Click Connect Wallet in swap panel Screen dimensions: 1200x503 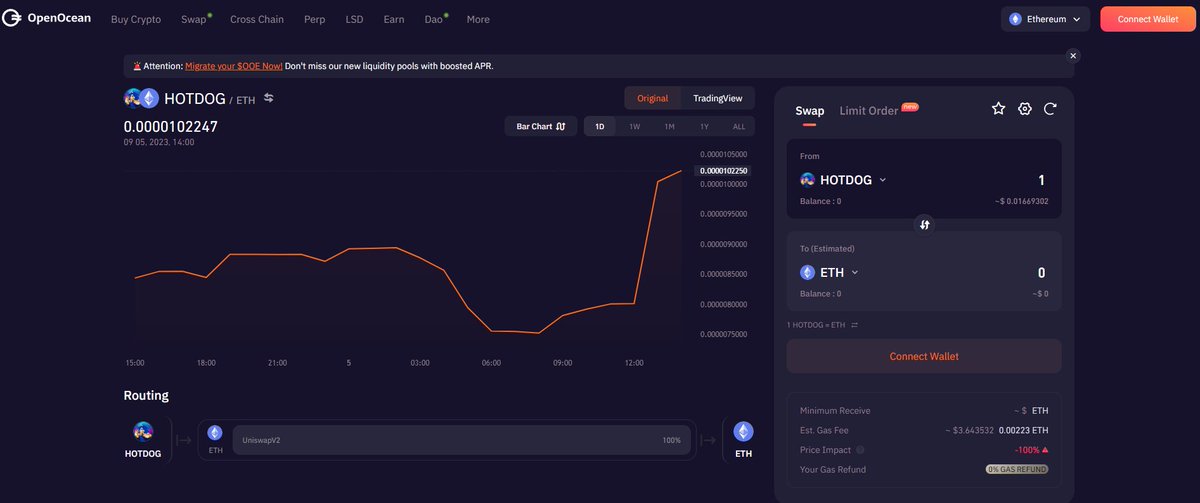click(x=924, y=356)
